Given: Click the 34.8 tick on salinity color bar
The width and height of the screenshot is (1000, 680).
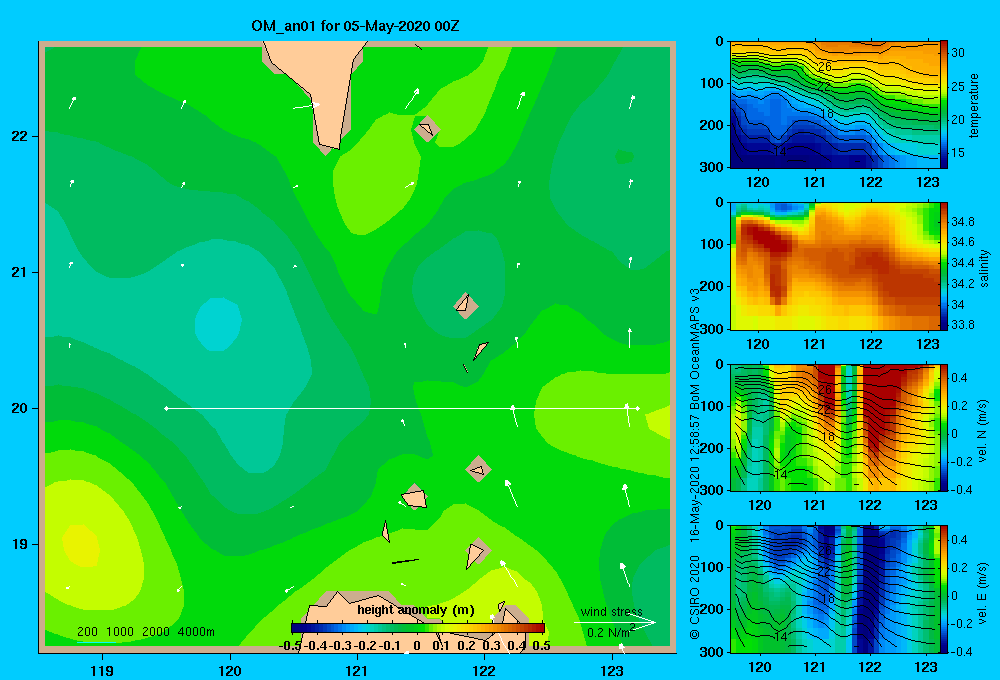Looking at the screenshot, I should 963,222.
